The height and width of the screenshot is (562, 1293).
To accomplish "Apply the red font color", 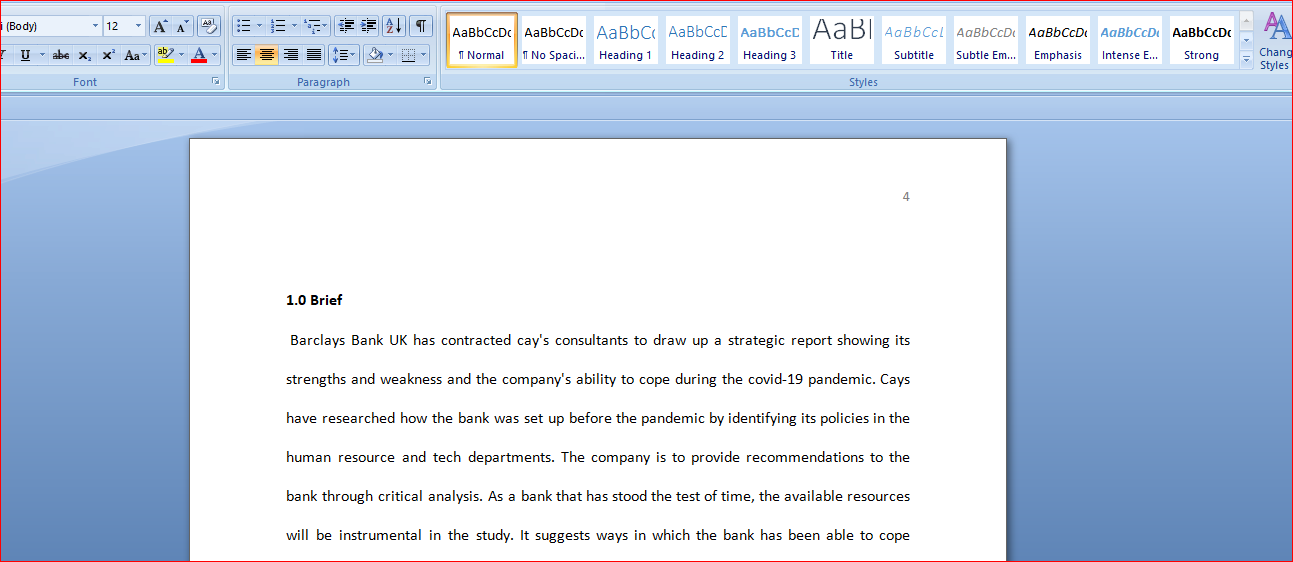I will click(199, 55).
